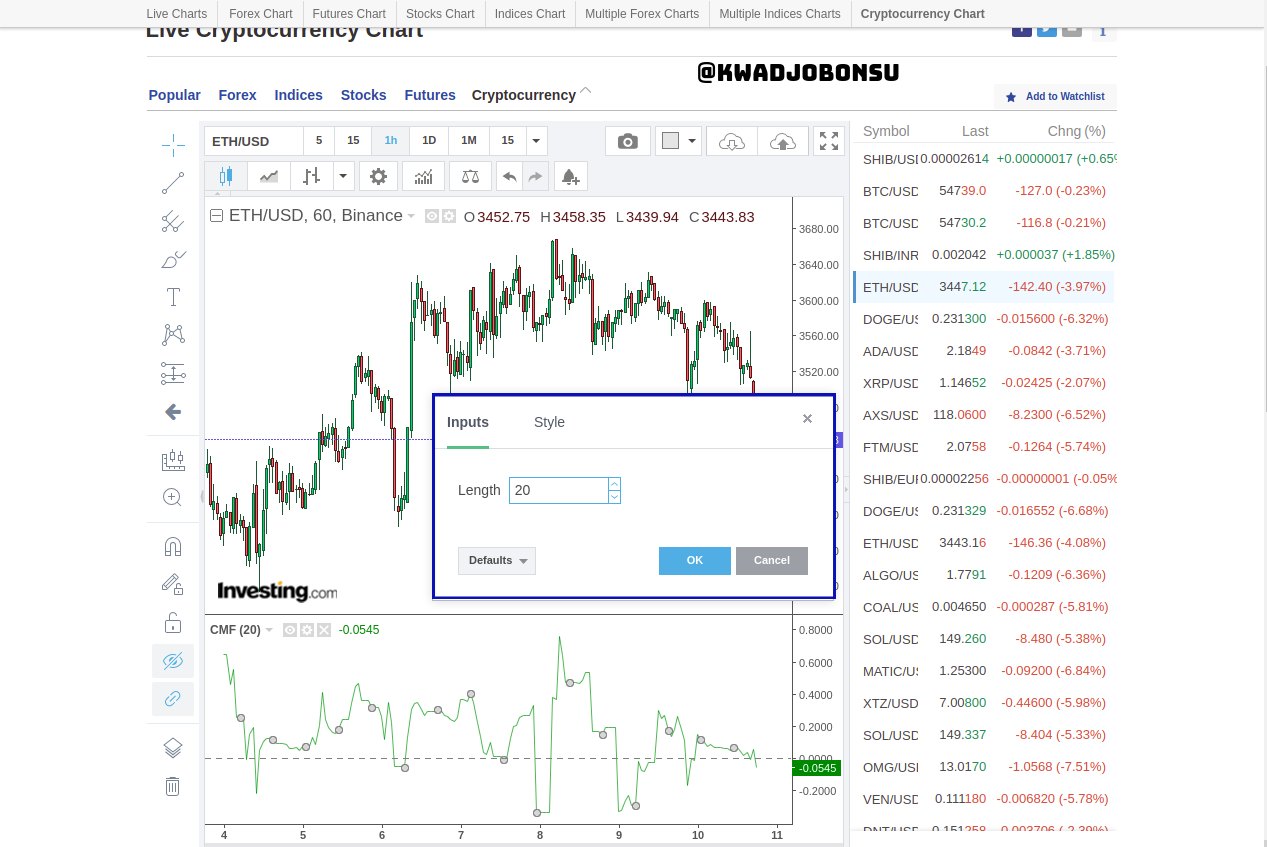Open the Forex tab
This screenshot has width=1267, height=847.
coord(238,95)
